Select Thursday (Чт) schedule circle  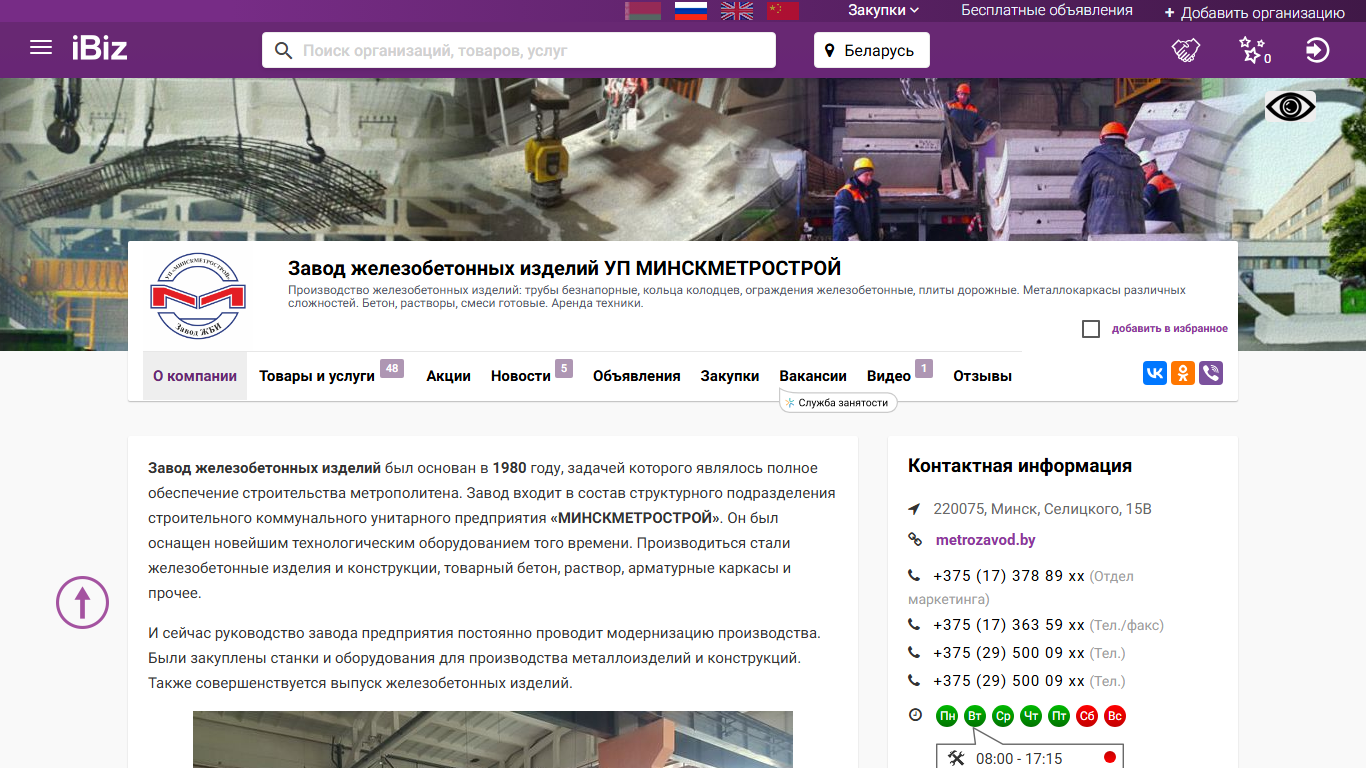1031,716
